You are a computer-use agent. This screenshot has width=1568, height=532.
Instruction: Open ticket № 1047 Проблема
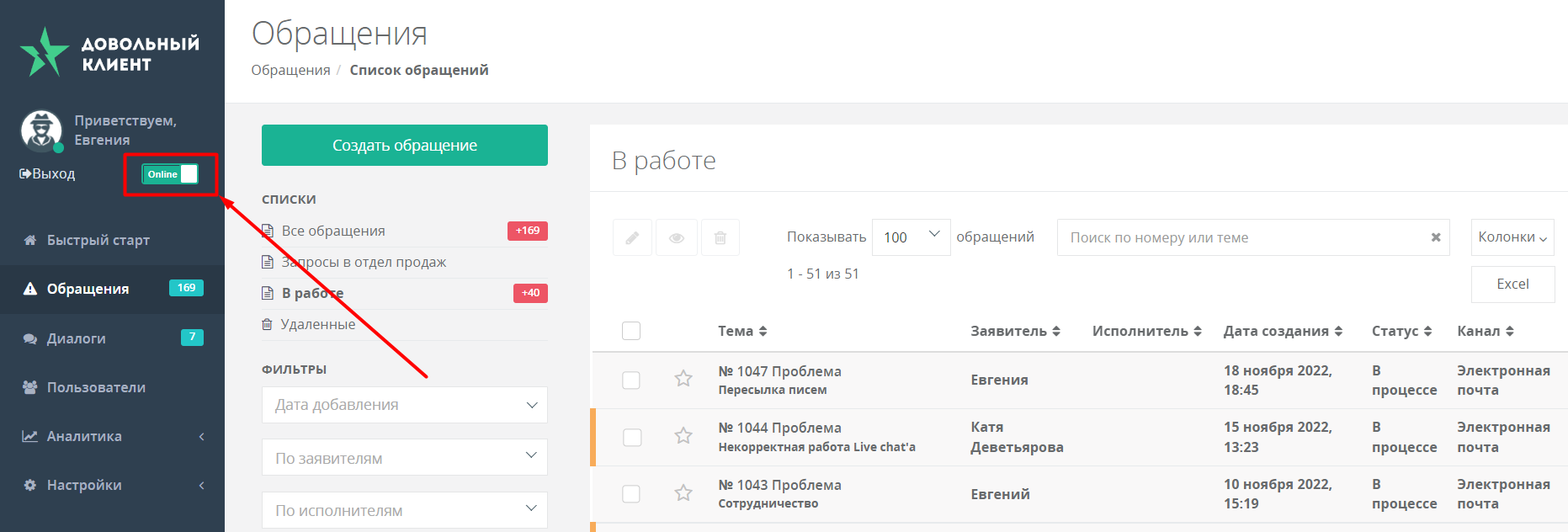779,371
